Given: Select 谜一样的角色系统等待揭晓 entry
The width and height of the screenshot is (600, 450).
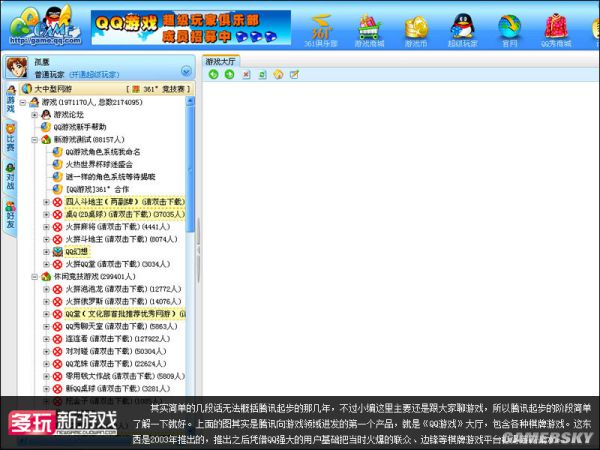Looking at the screenshot, I should click(x=110, y=177).
